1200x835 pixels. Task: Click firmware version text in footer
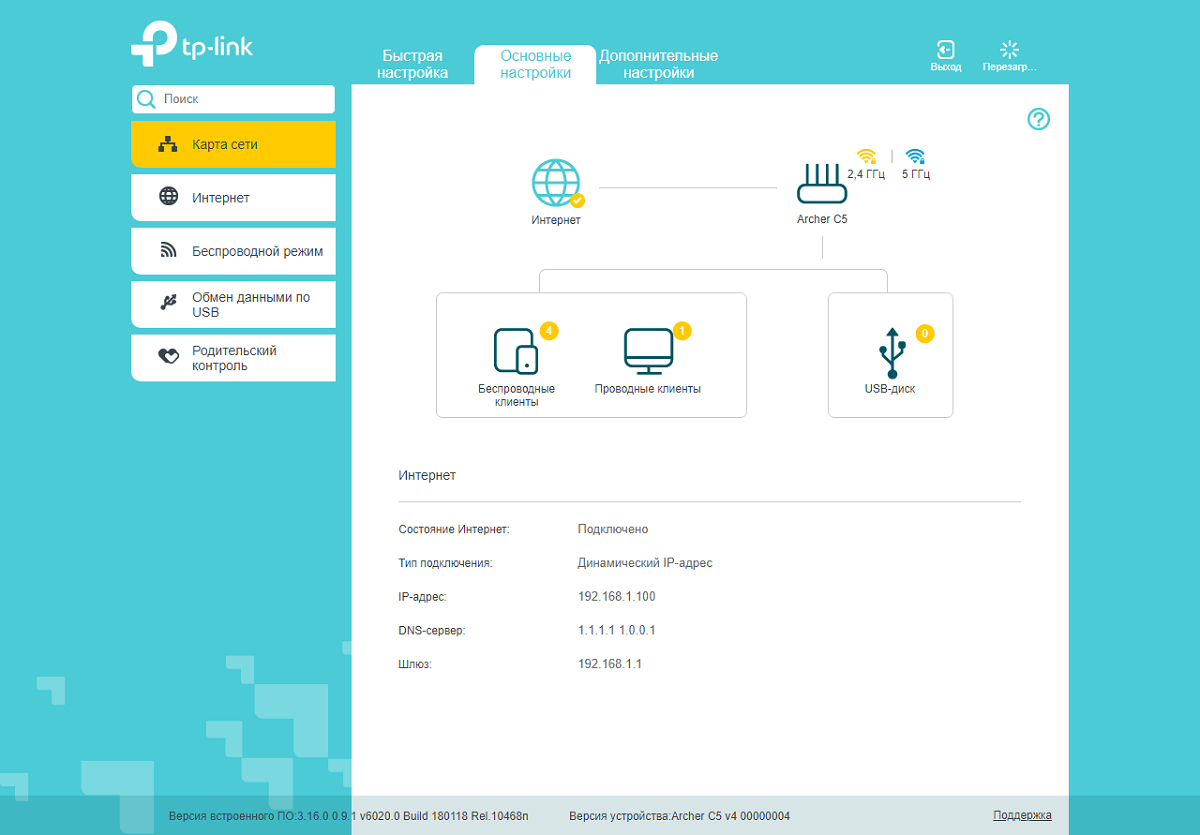click(x=348, y=816)
